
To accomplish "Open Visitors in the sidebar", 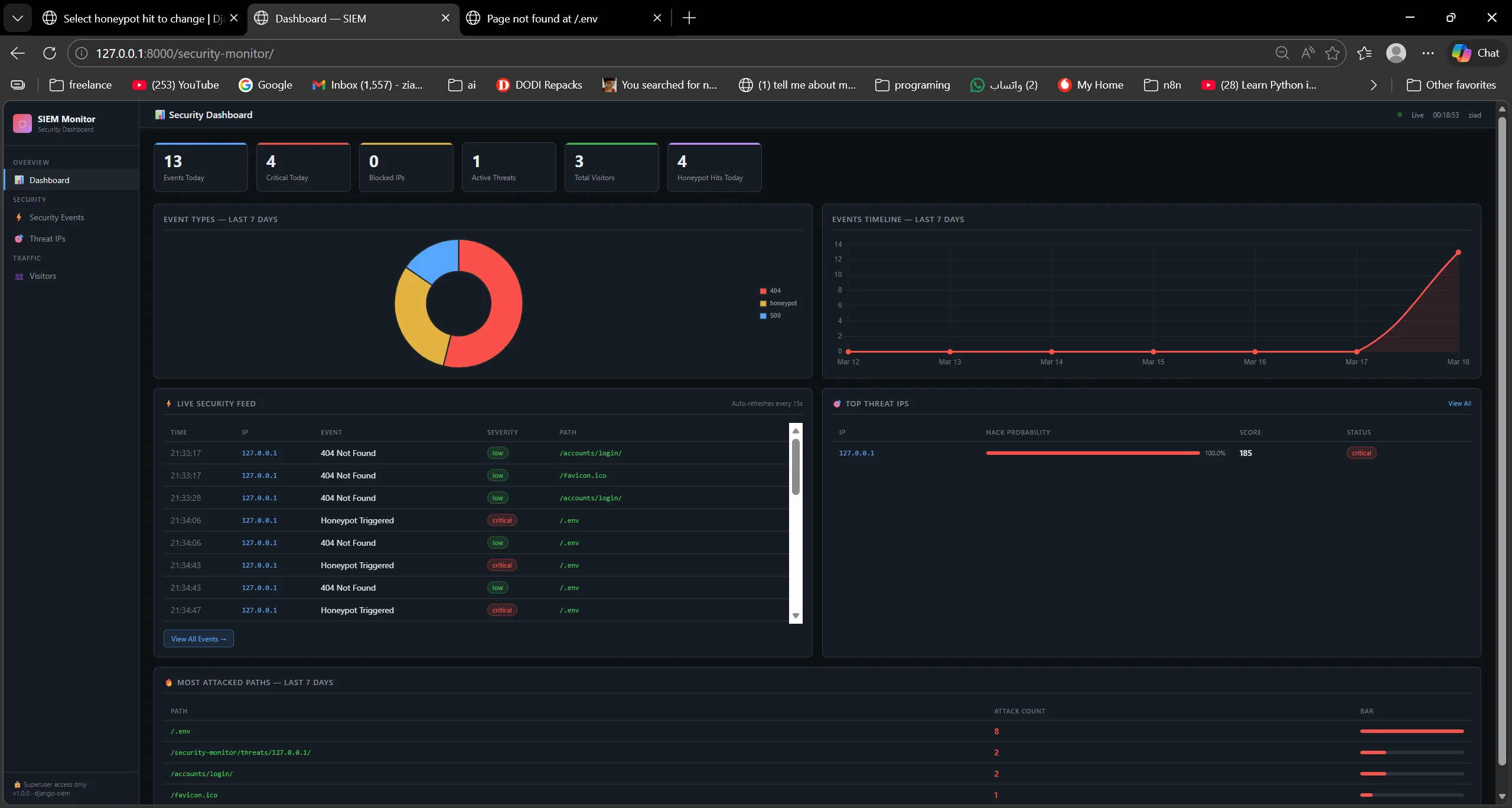I will 71,276.
